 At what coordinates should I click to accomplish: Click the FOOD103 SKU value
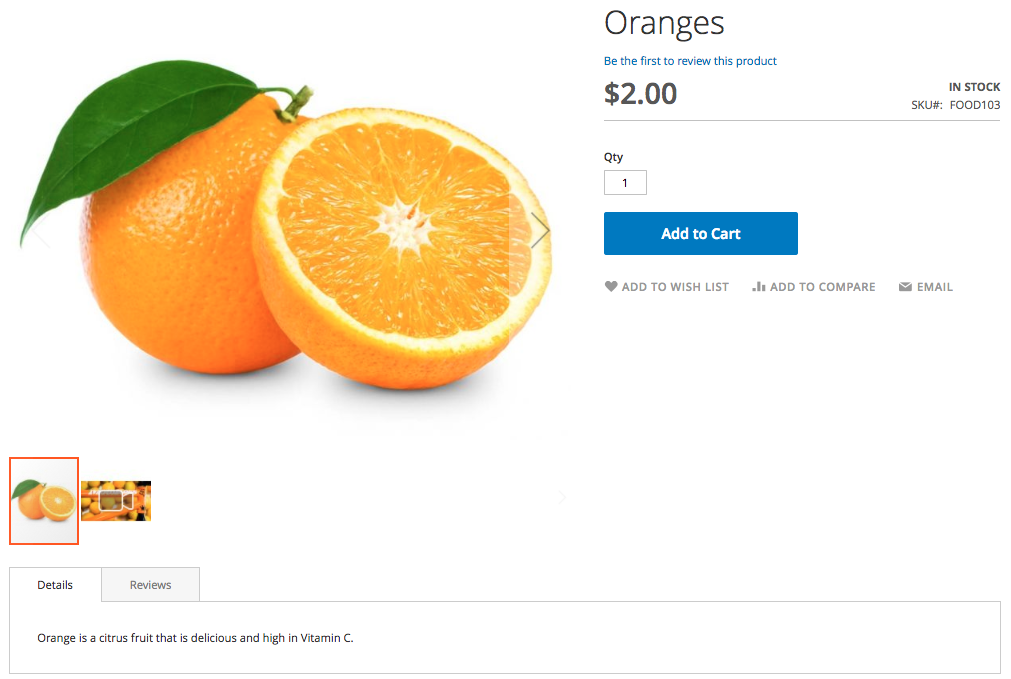pyautogui.click(x=975, y=105)
